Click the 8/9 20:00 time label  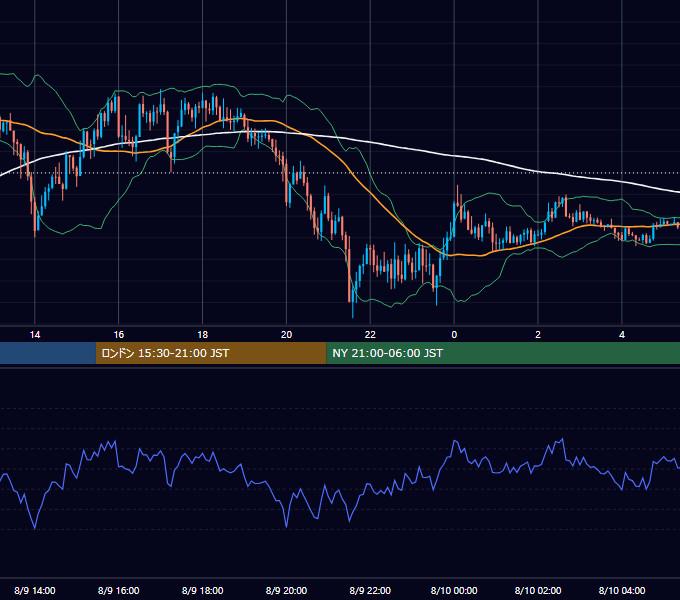click(286, 590)
